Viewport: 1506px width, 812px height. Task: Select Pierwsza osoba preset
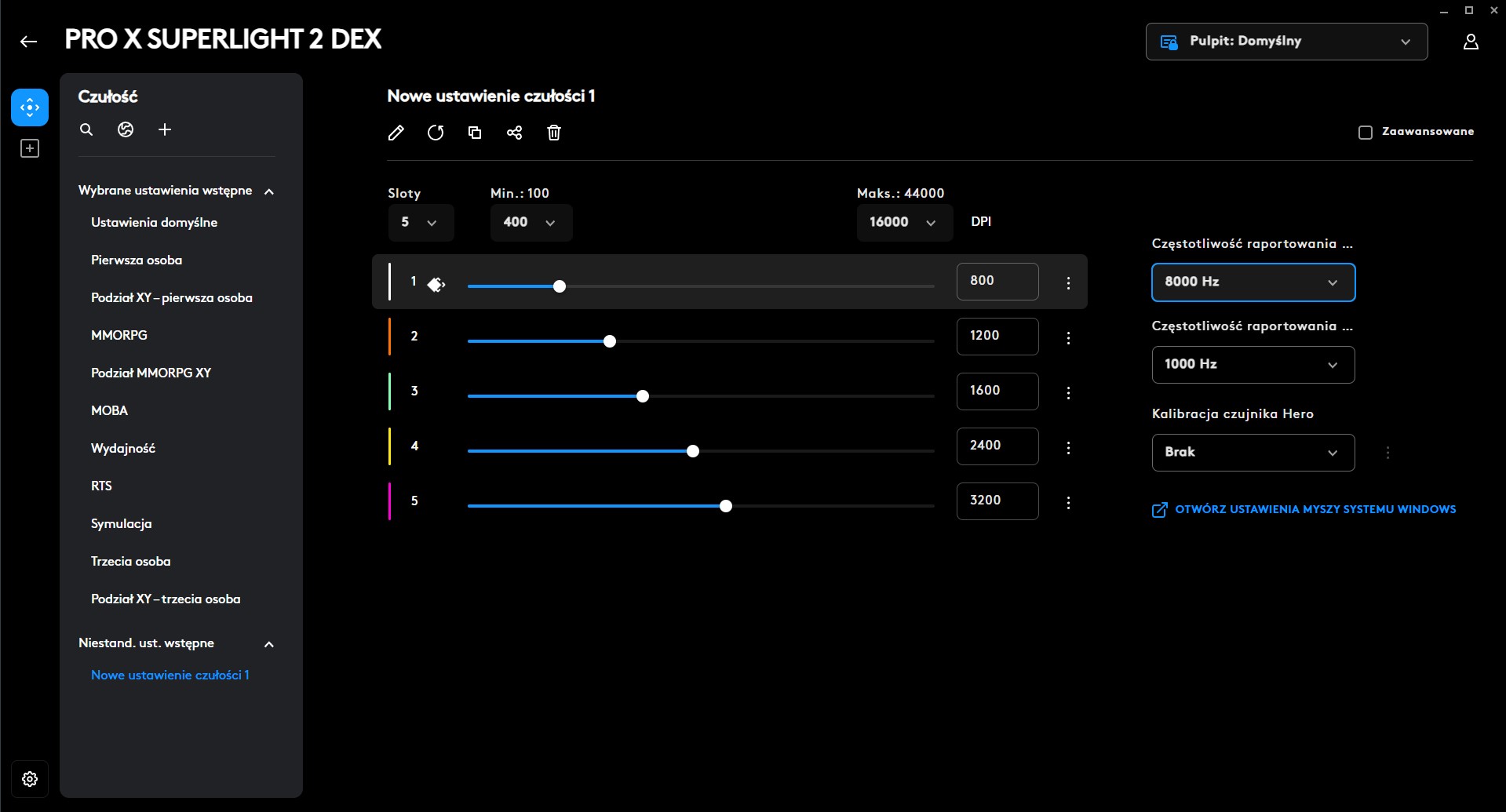tap(137, 260)
